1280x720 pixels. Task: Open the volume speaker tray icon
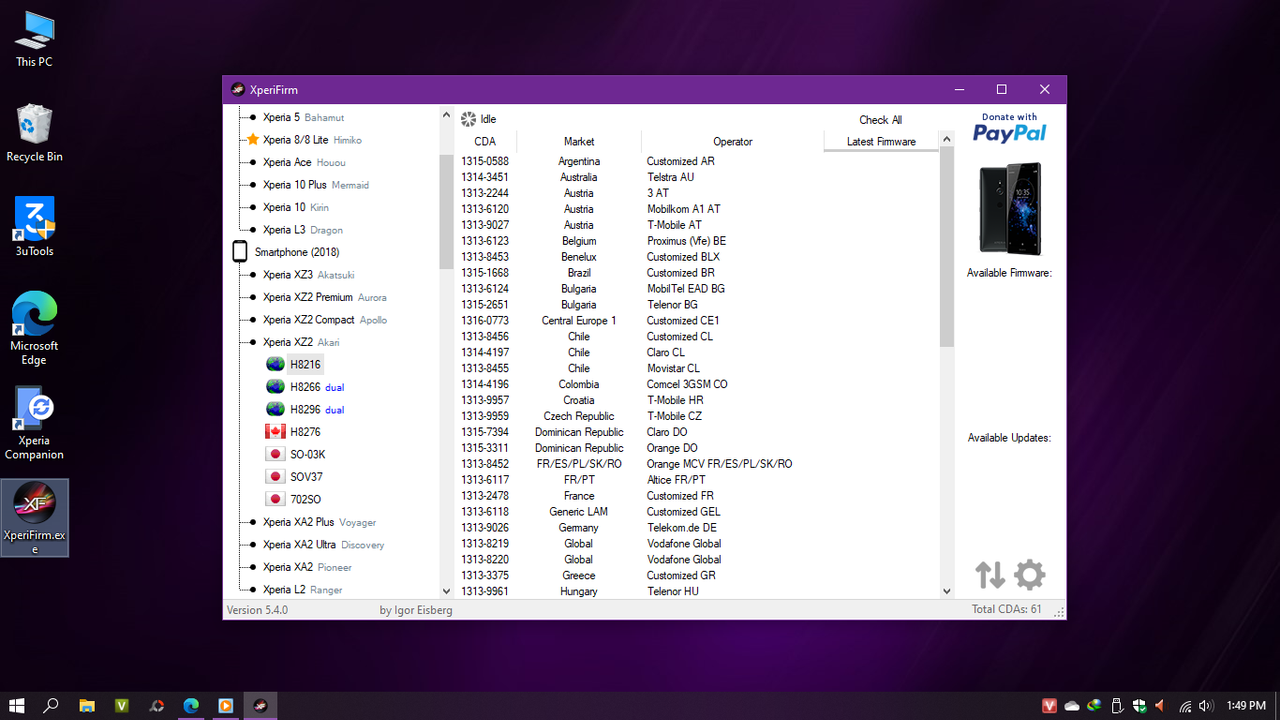pyautogui.click(x=1205, y=705)
